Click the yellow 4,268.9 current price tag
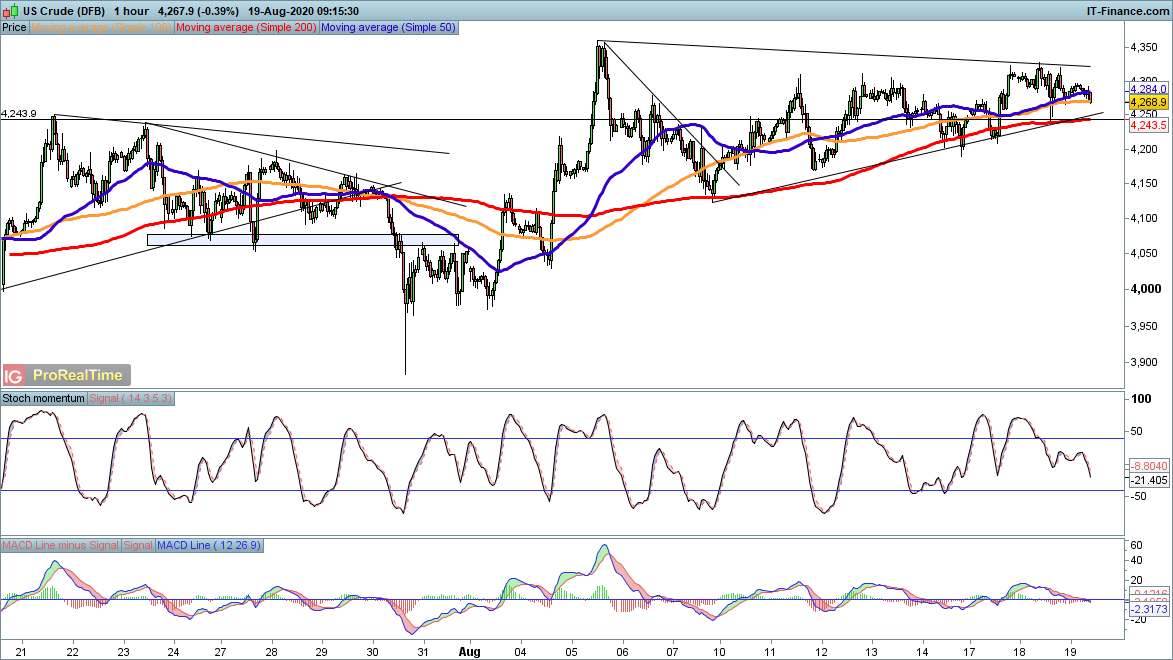Image resolution: width=1173 pixels, height=660 pixels. click(x=1148, y=102)
